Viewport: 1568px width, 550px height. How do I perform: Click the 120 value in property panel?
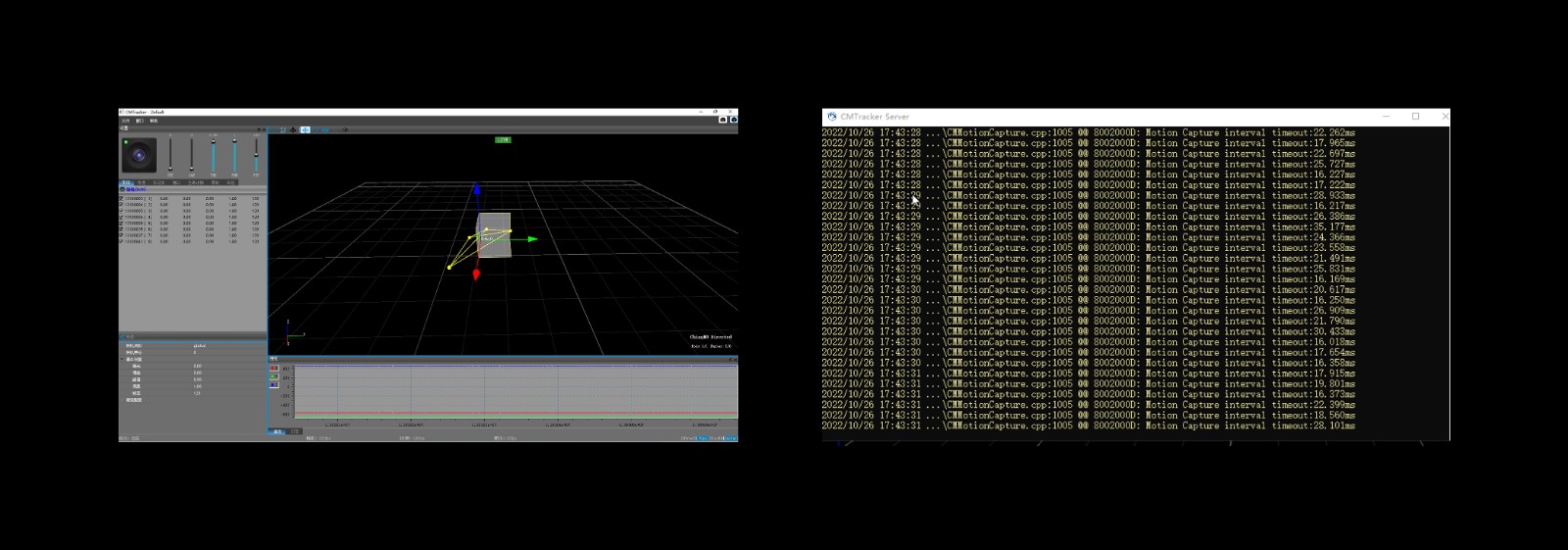[x=197, y=393]
